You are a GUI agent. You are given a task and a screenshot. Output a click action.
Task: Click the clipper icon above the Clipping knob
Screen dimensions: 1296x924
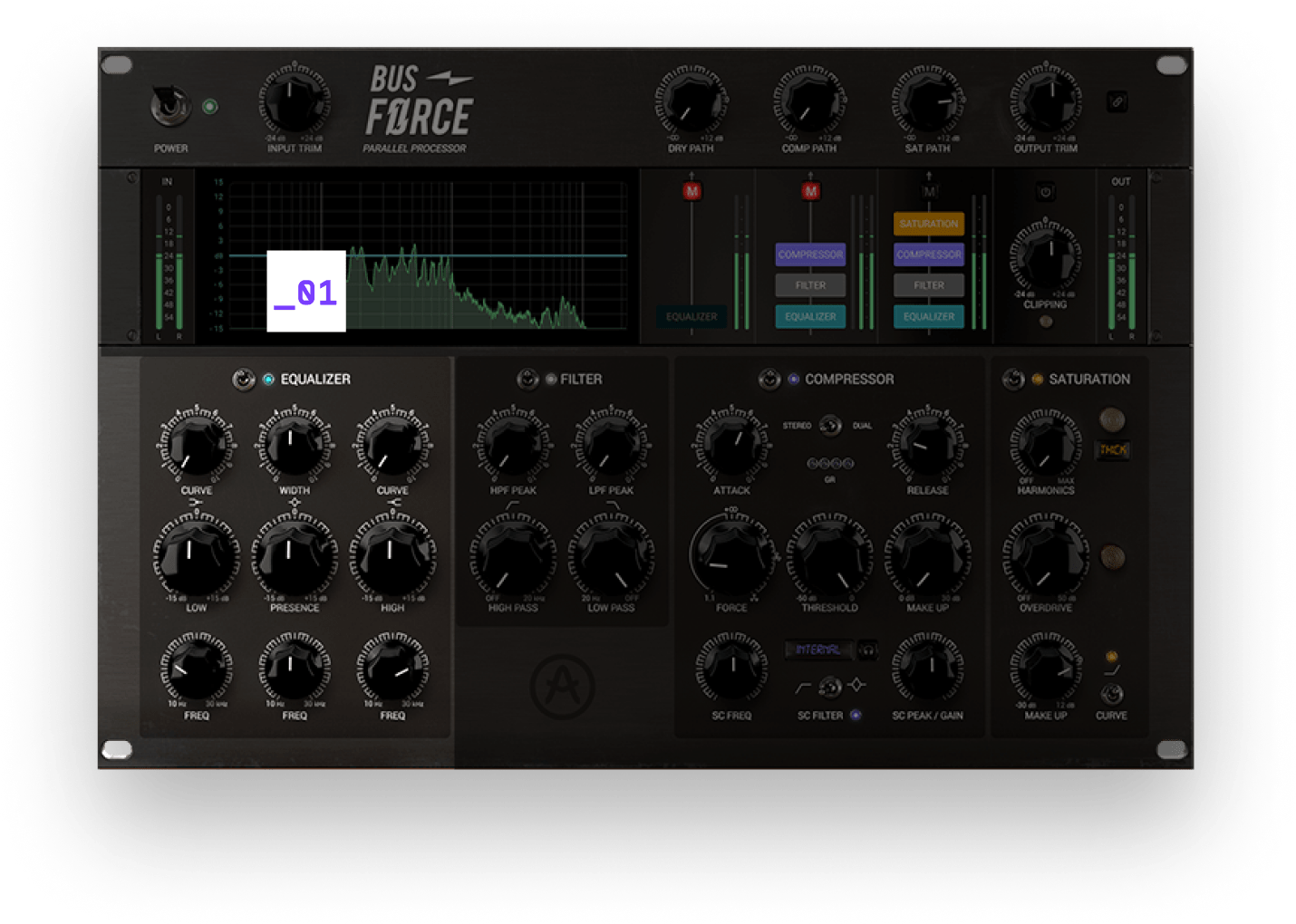coord(1047,192)
